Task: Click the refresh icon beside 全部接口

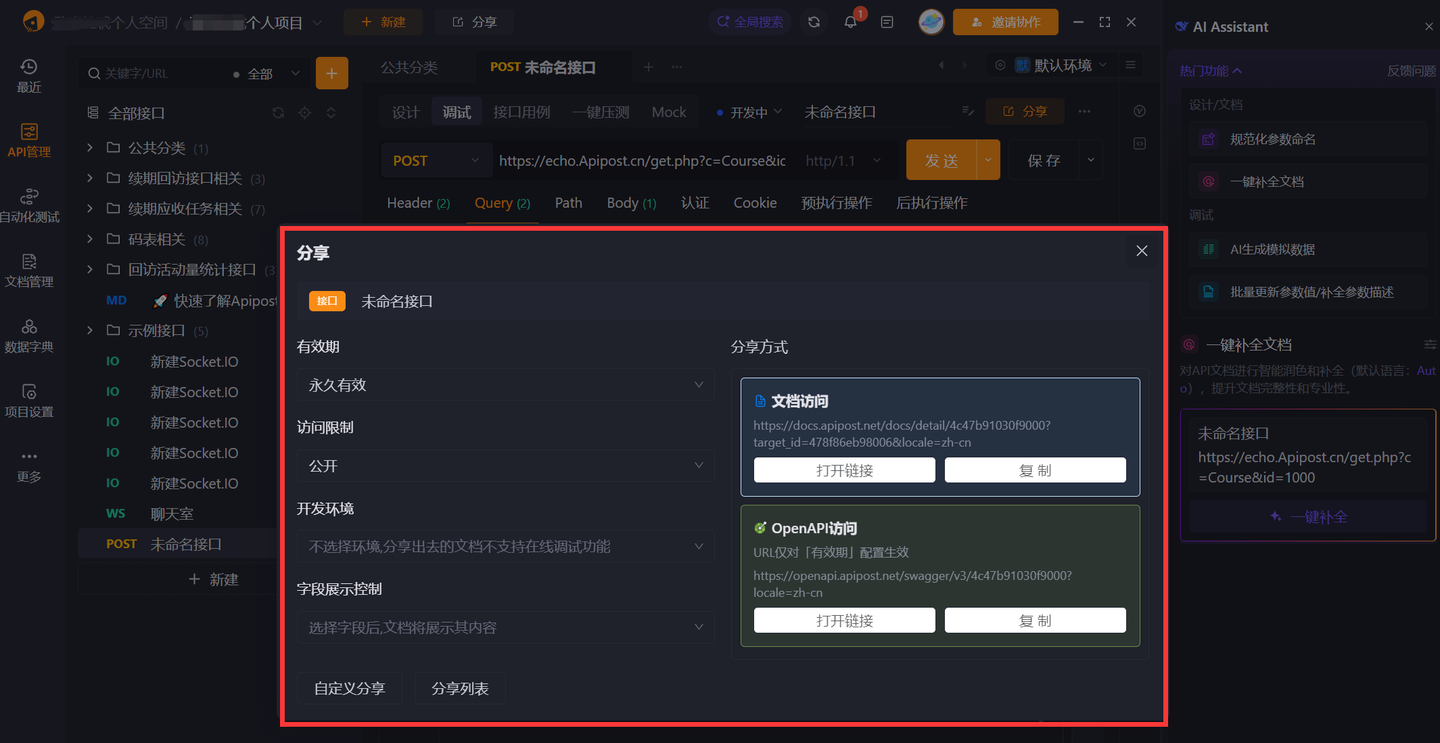Action: click(x=278, y=113)
